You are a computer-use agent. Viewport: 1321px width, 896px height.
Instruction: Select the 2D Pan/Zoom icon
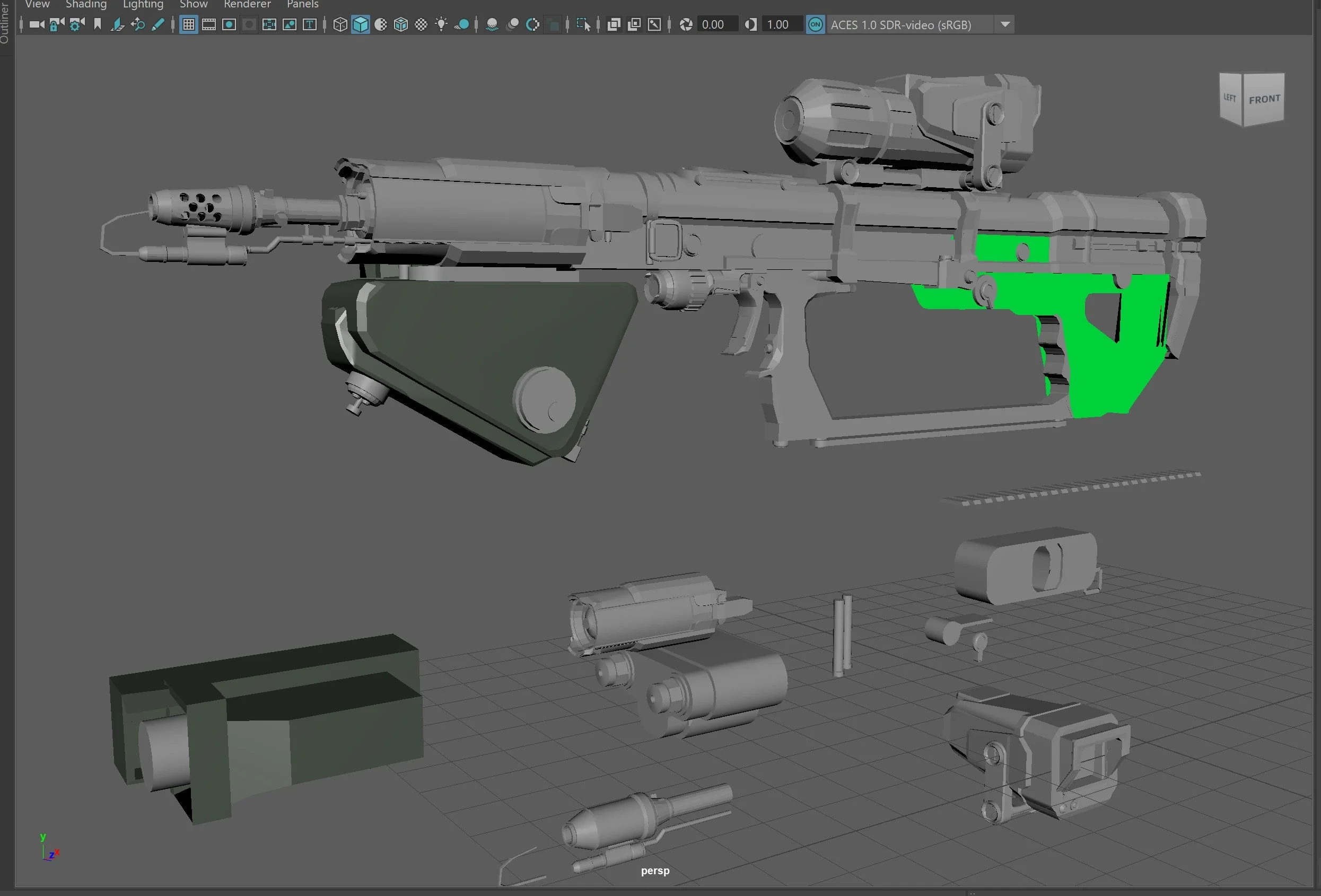(137, 24)
